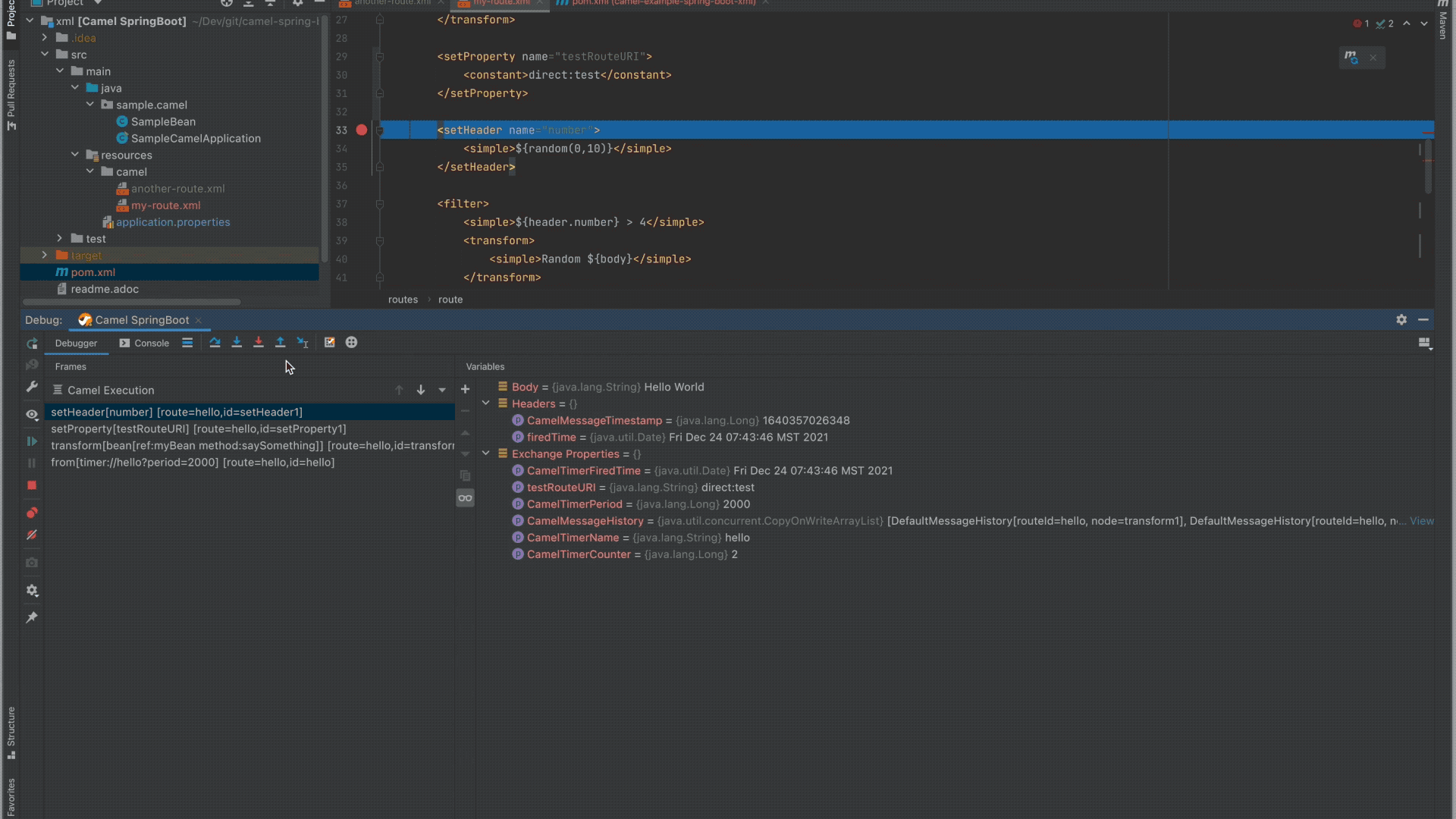This screenshot has height=819, width=1456.
Task: Toggle the breakpoint on line 33
Action: [x=362, y=130]
